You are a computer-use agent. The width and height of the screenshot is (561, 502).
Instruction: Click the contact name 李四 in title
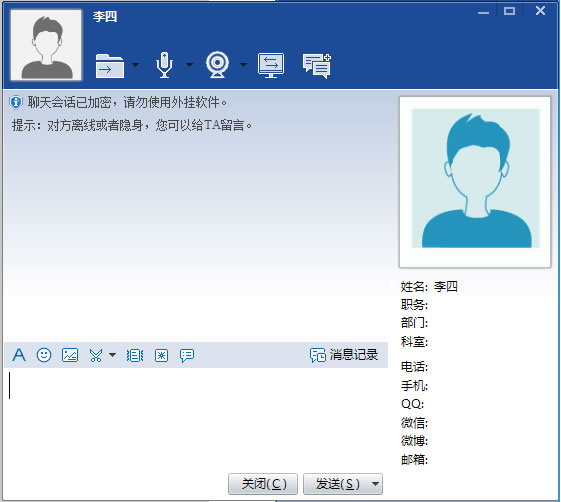pyautogui.click(x=105, y=16)
